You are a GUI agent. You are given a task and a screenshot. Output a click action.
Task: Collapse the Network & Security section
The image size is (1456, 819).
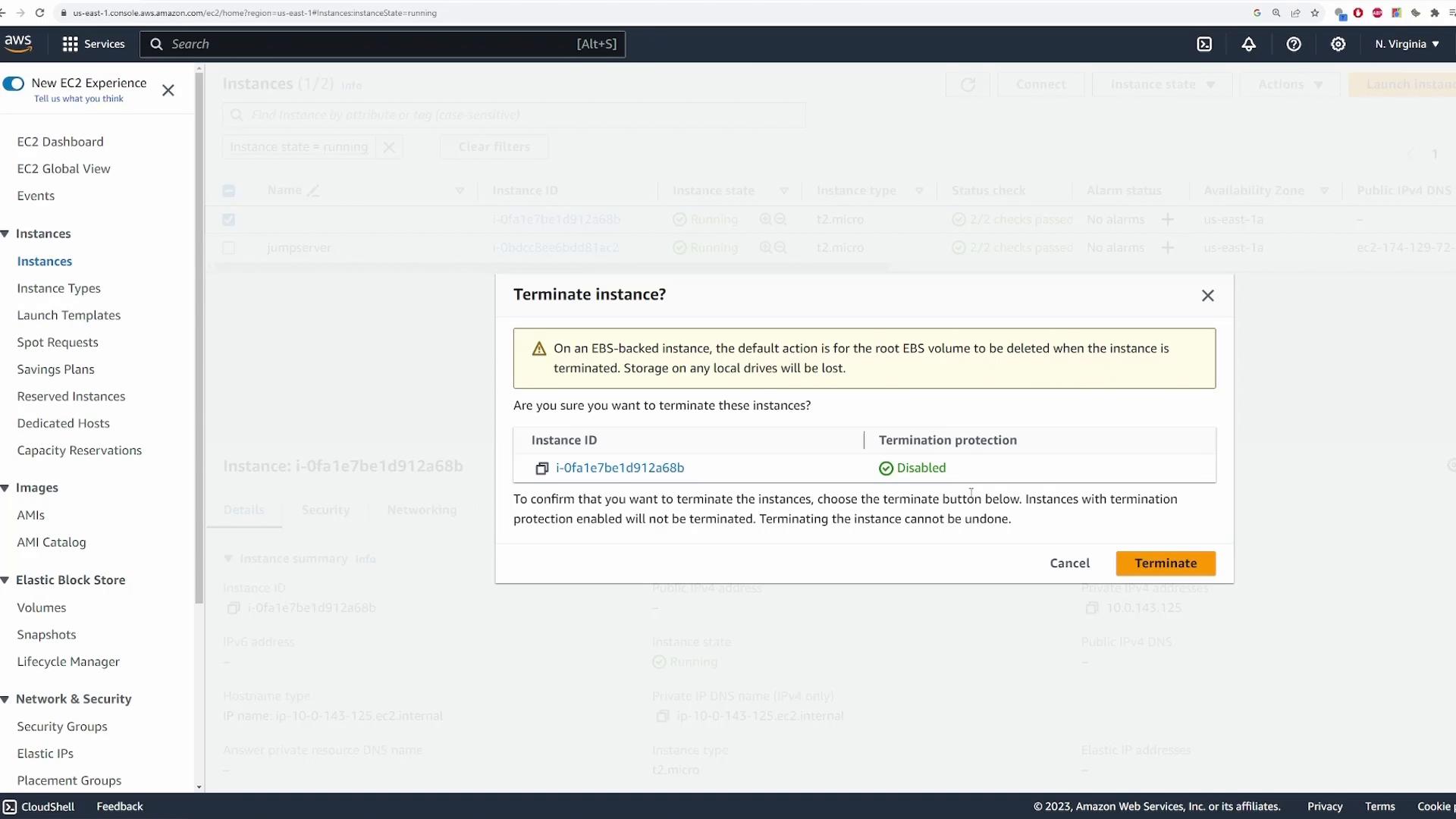click(x=5, y=699)
